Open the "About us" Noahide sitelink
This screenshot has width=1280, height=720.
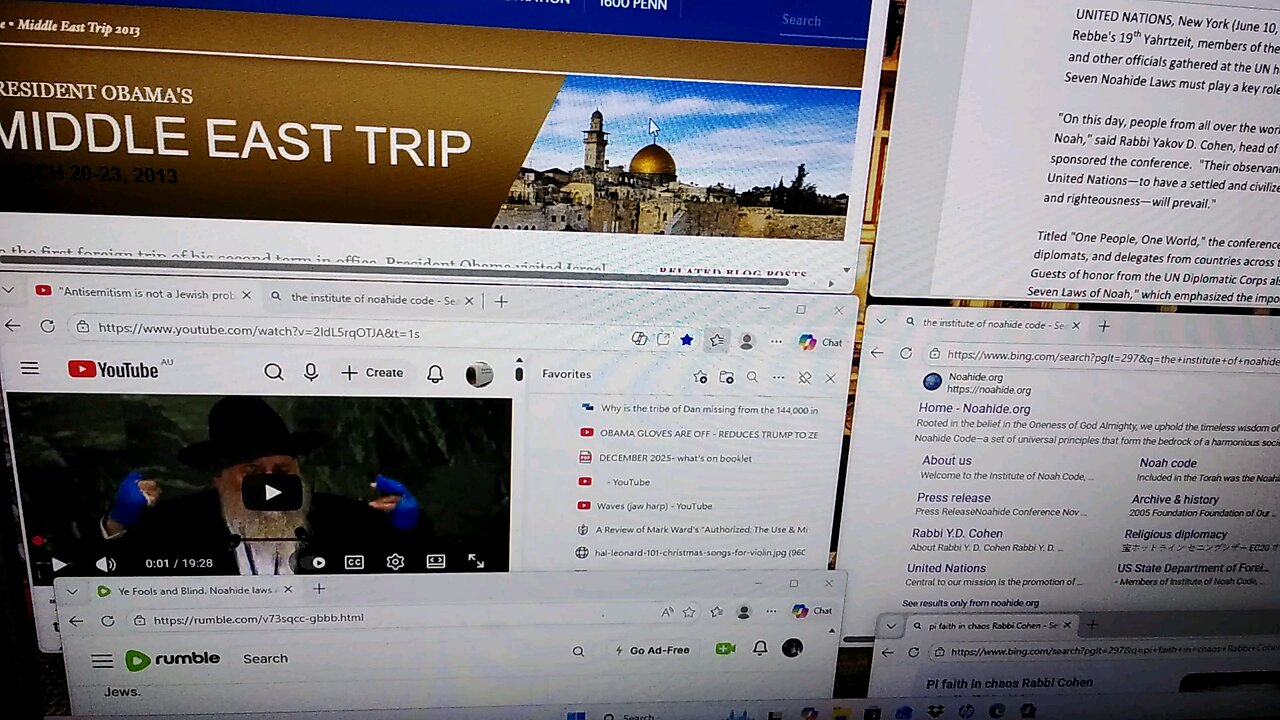coord(947,461)
